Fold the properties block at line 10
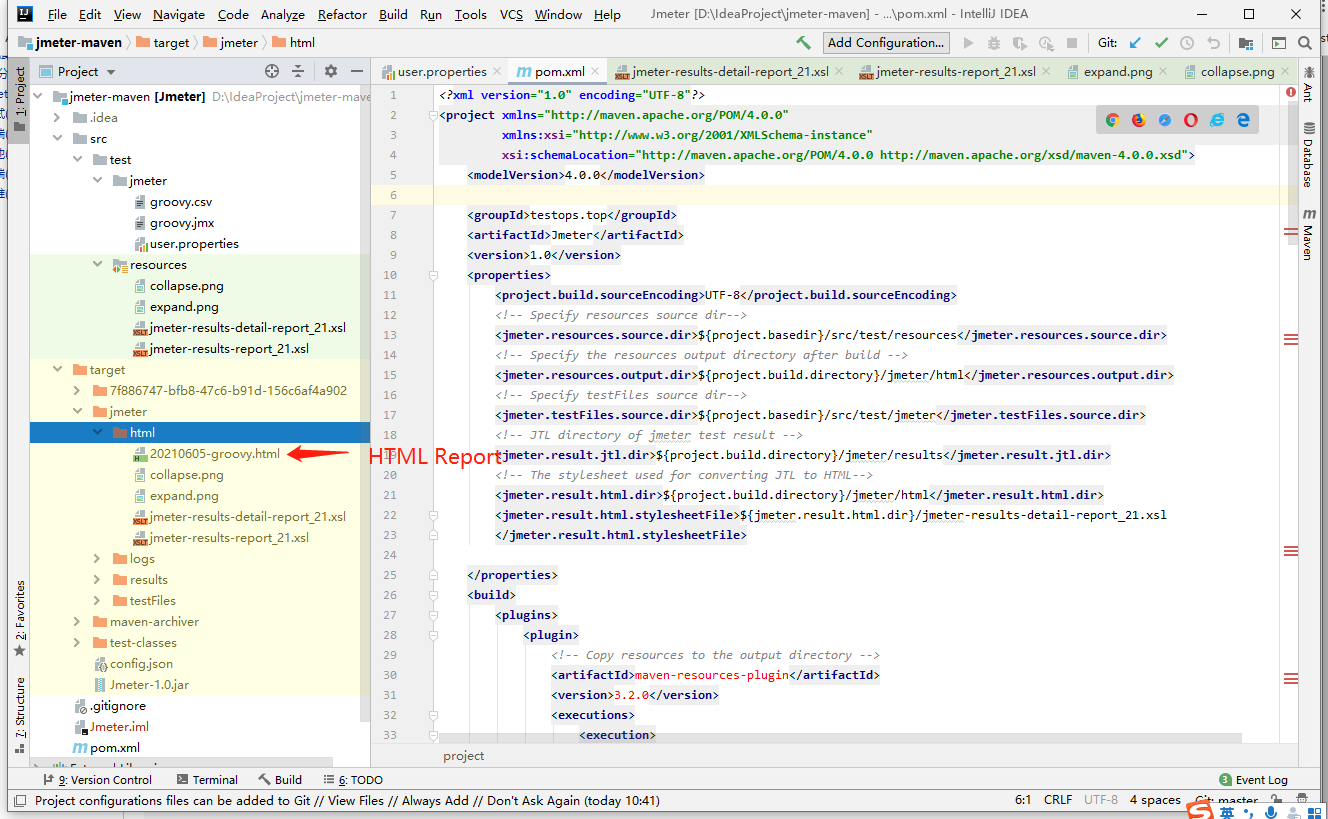 pyautogui.click(x=432, y=275)
